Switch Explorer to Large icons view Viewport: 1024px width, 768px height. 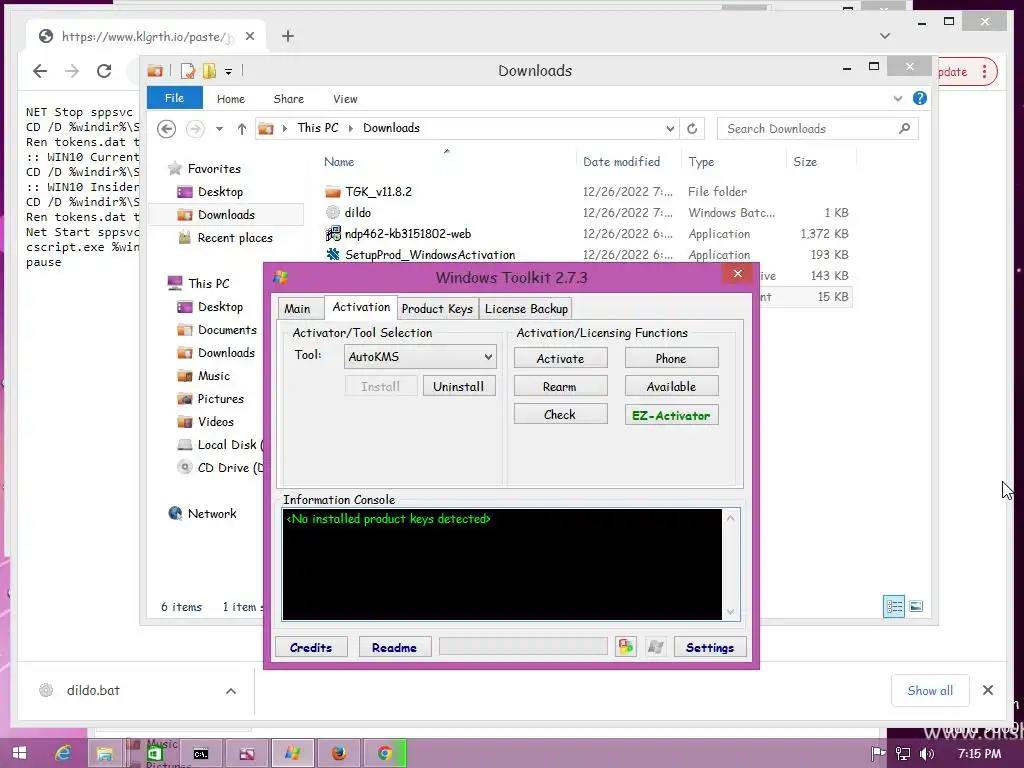point(916,607)
